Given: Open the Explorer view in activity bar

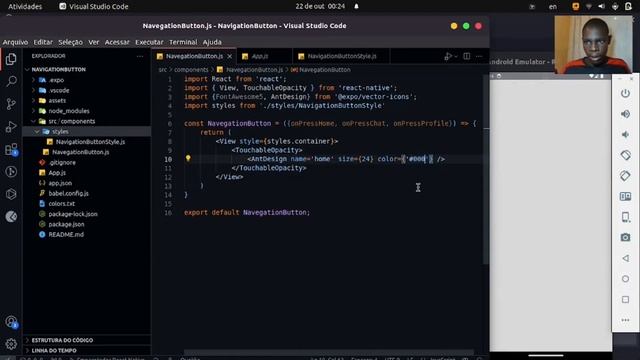Looking at the screenshot, I should pyautogui.click(x=11, y=59).
